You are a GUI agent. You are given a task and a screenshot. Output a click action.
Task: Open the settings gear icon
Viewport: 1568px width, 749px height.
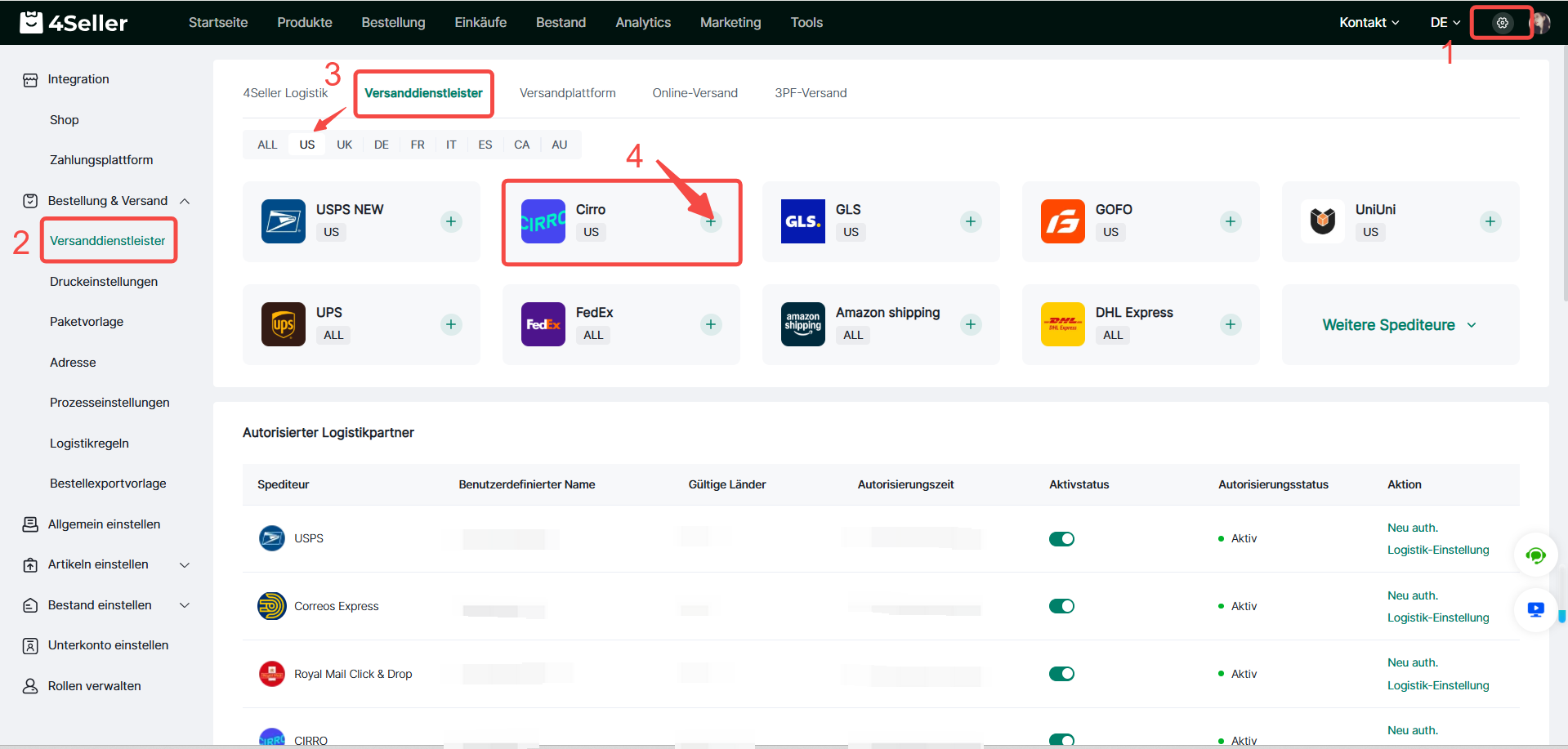(x=1502, y=23)
